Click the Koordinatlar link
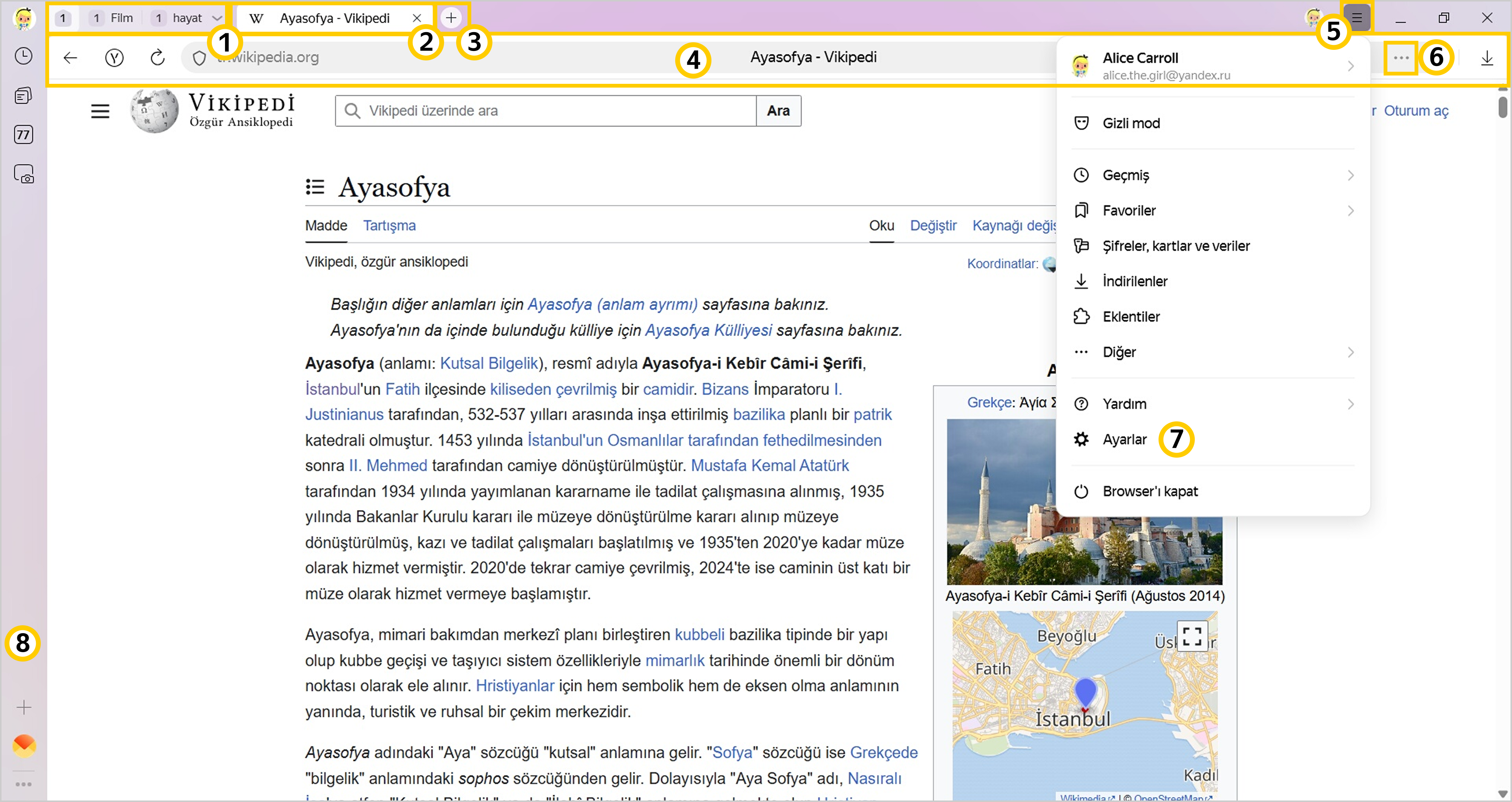This screenshot has height=802, width=1512. click(x=1002, y=264)
